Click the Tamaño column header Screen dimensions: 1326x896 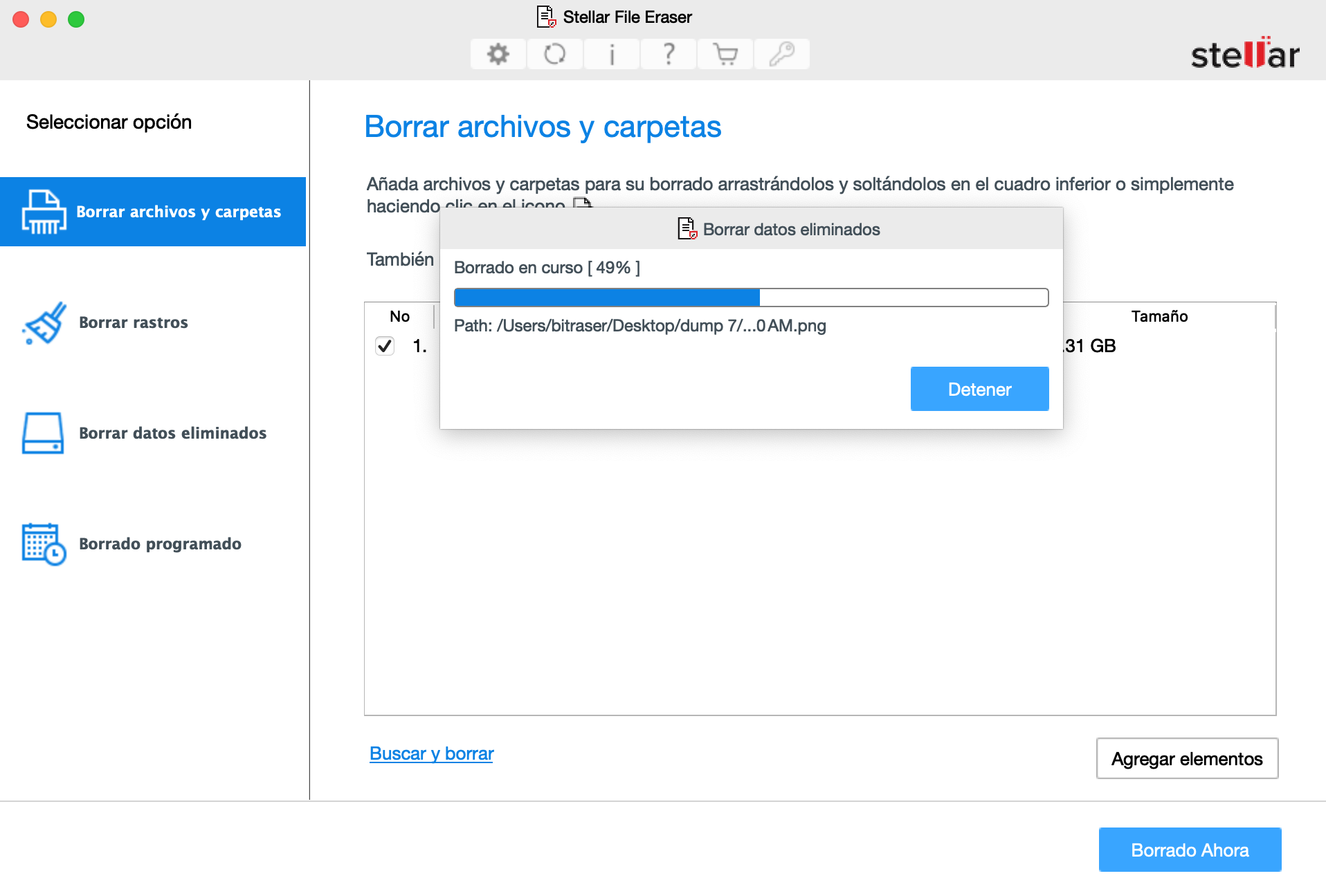click(x=1159, y=316)
